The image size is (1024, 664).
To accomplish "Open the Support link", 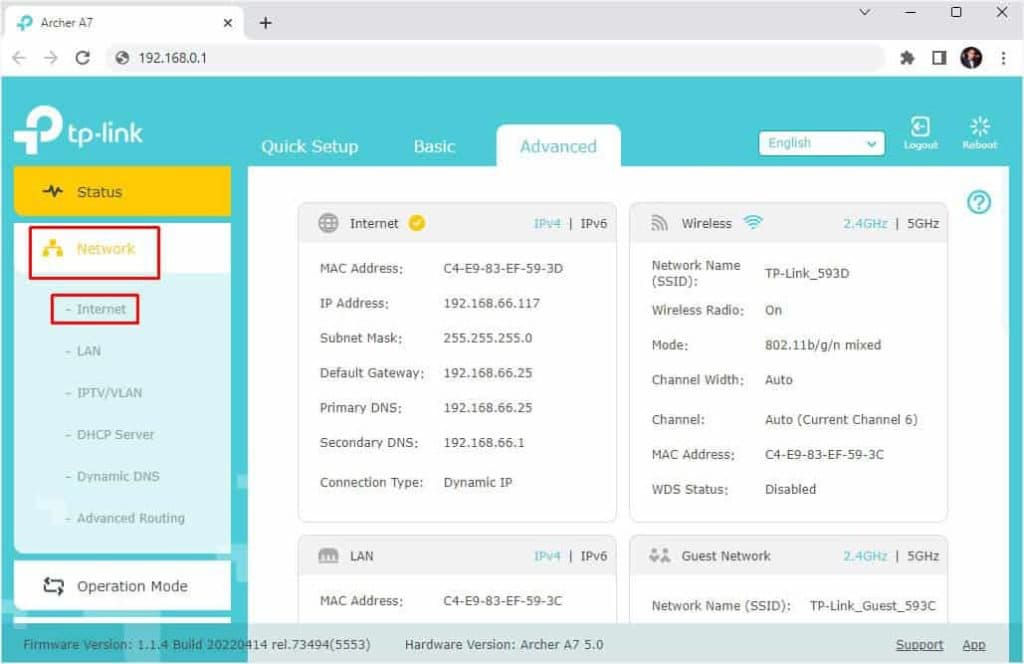I will coord(919,644).
